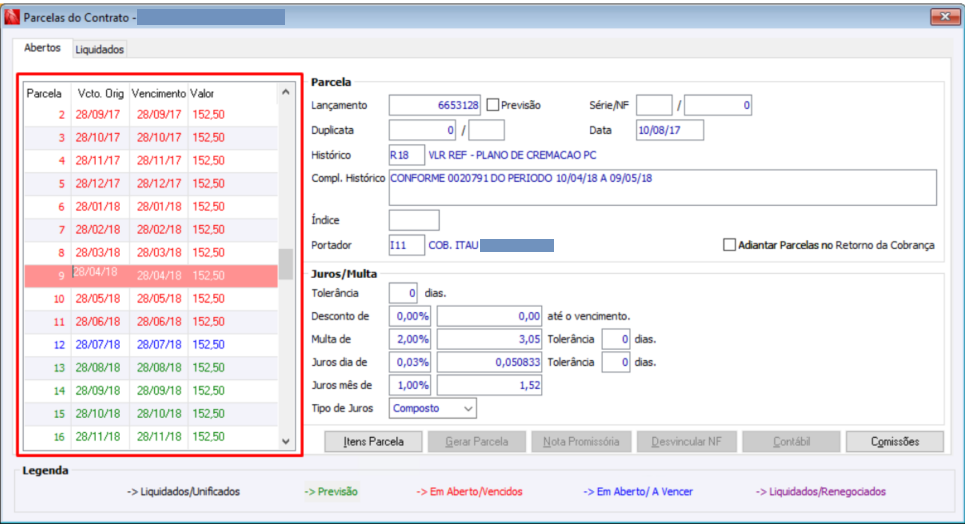Click the Multa percent field 2,00%
The width and height of the screenshot is (965, 524).
[409, 339]
